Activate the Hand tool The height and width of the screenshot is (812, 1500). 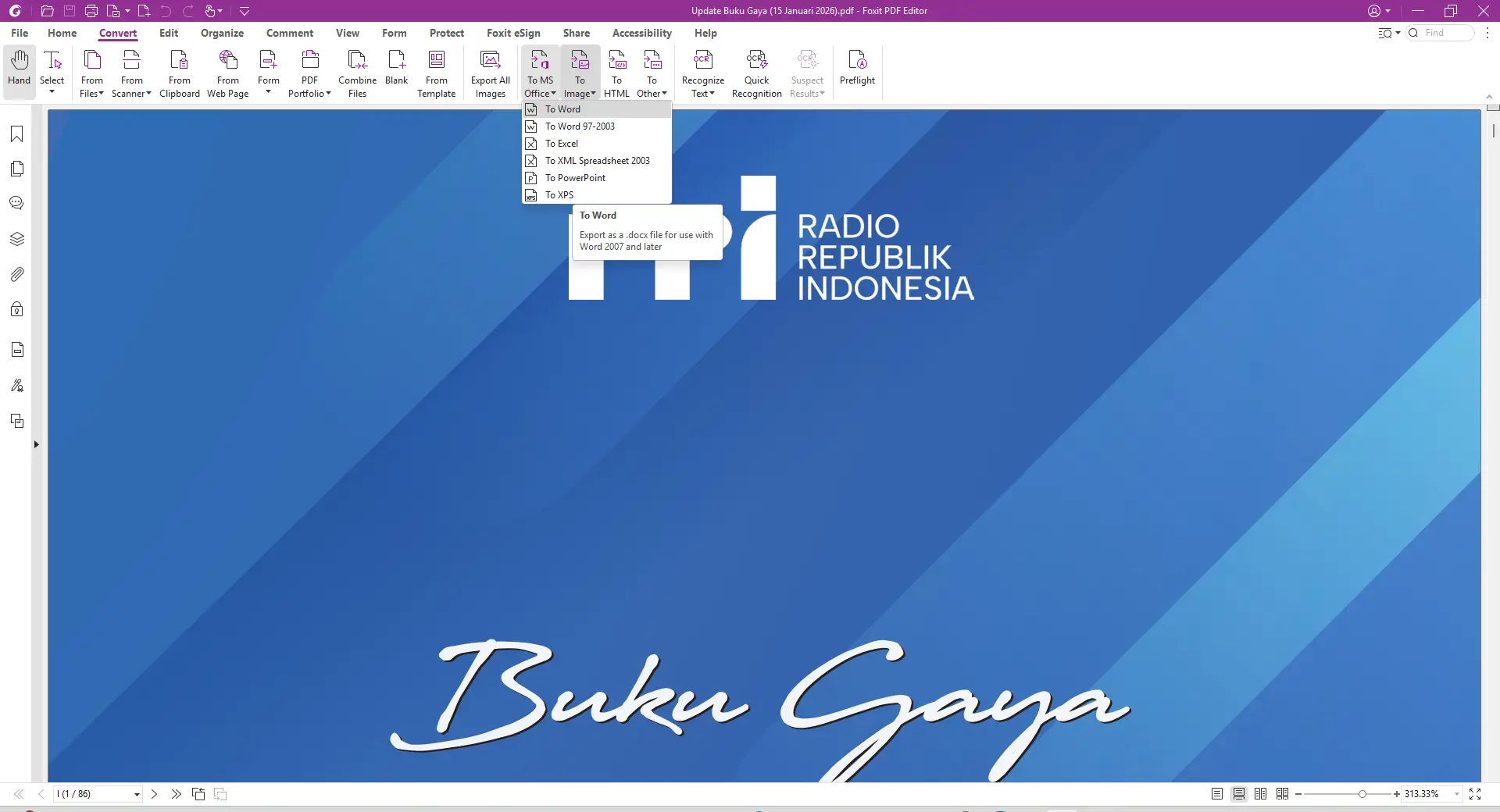[x=20, y=73]
